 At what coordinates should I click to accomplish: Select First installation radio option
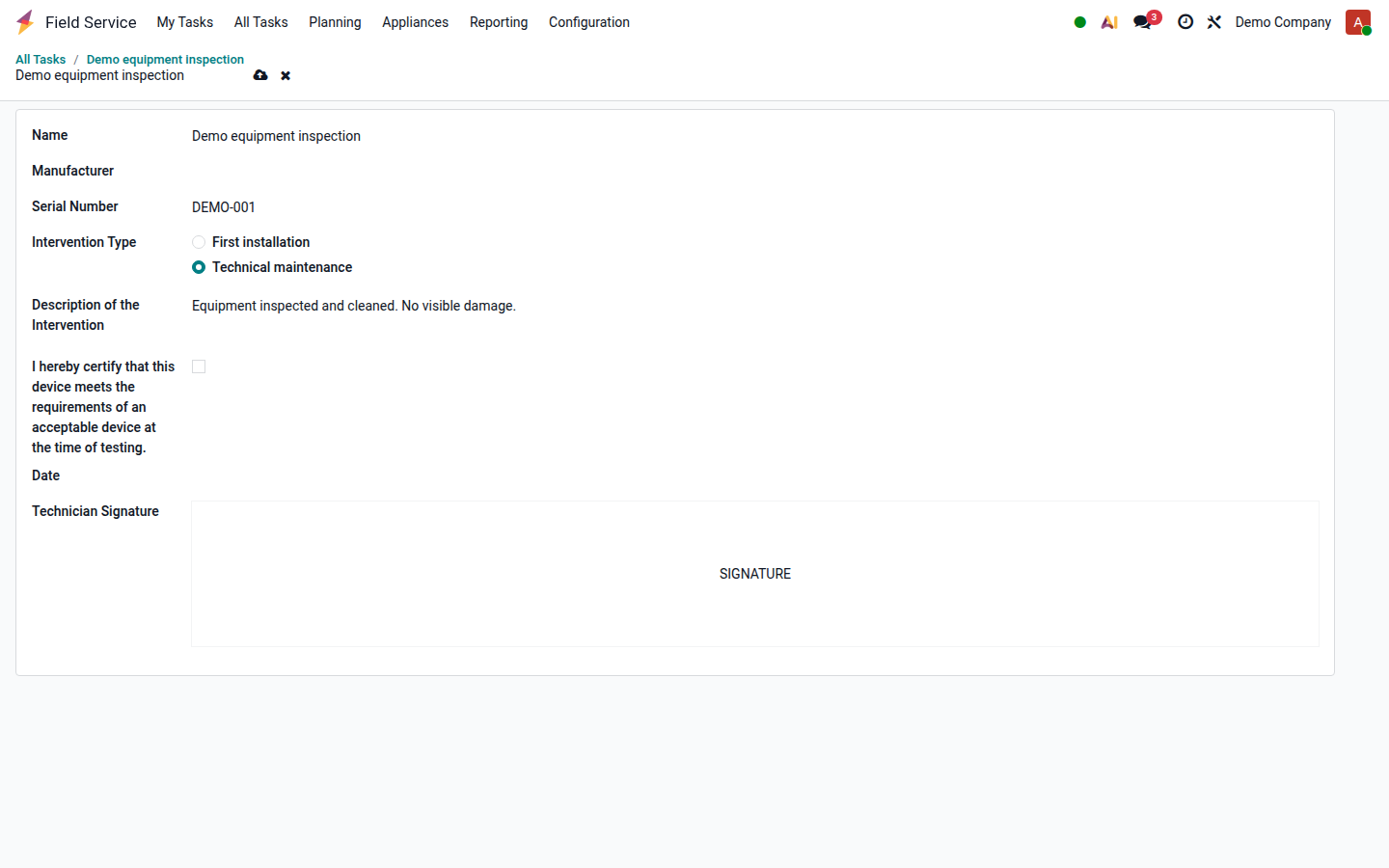coord(199,242)
